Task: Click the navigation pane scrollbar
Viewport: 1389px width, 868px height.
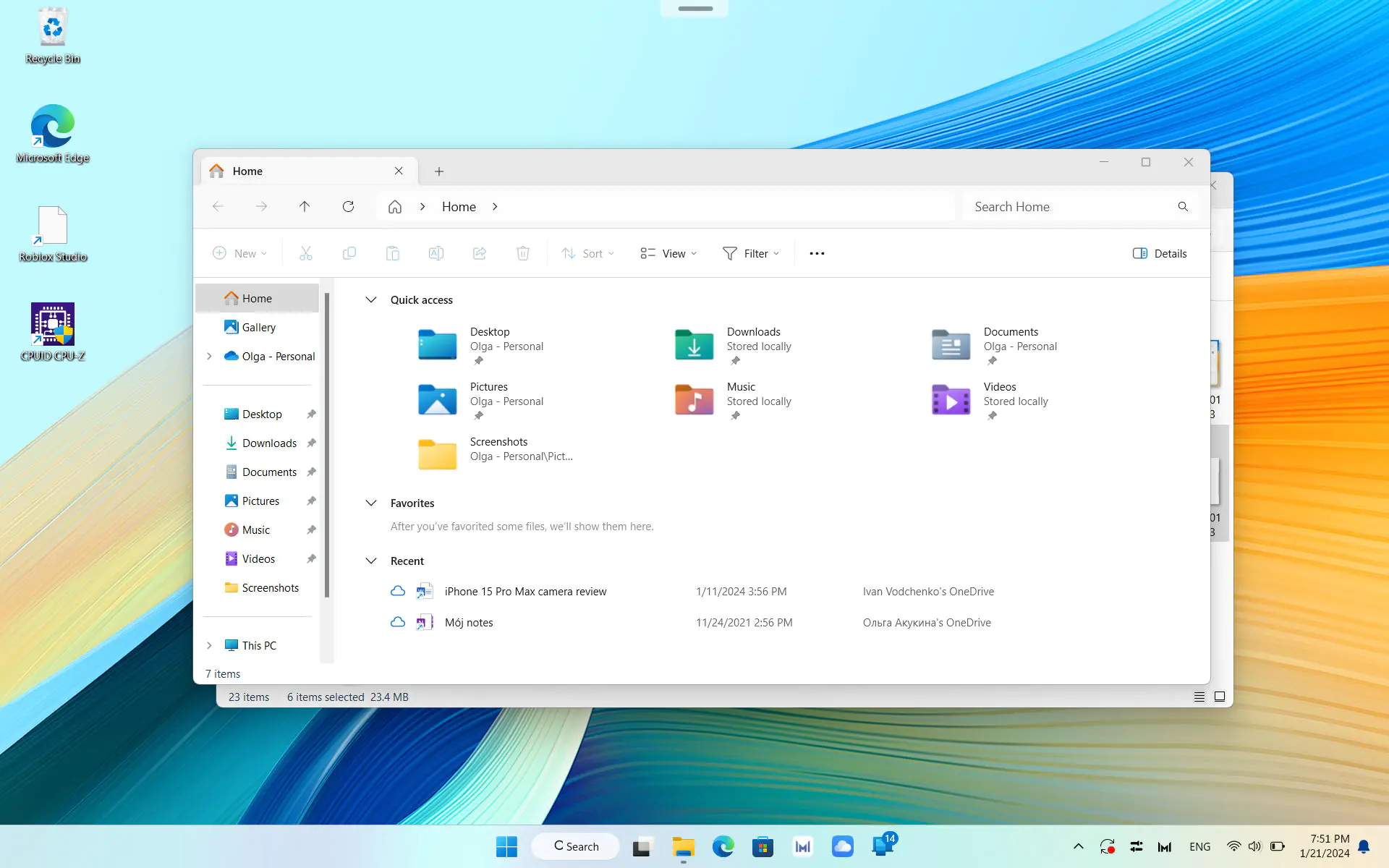Action: coord(327,445)
